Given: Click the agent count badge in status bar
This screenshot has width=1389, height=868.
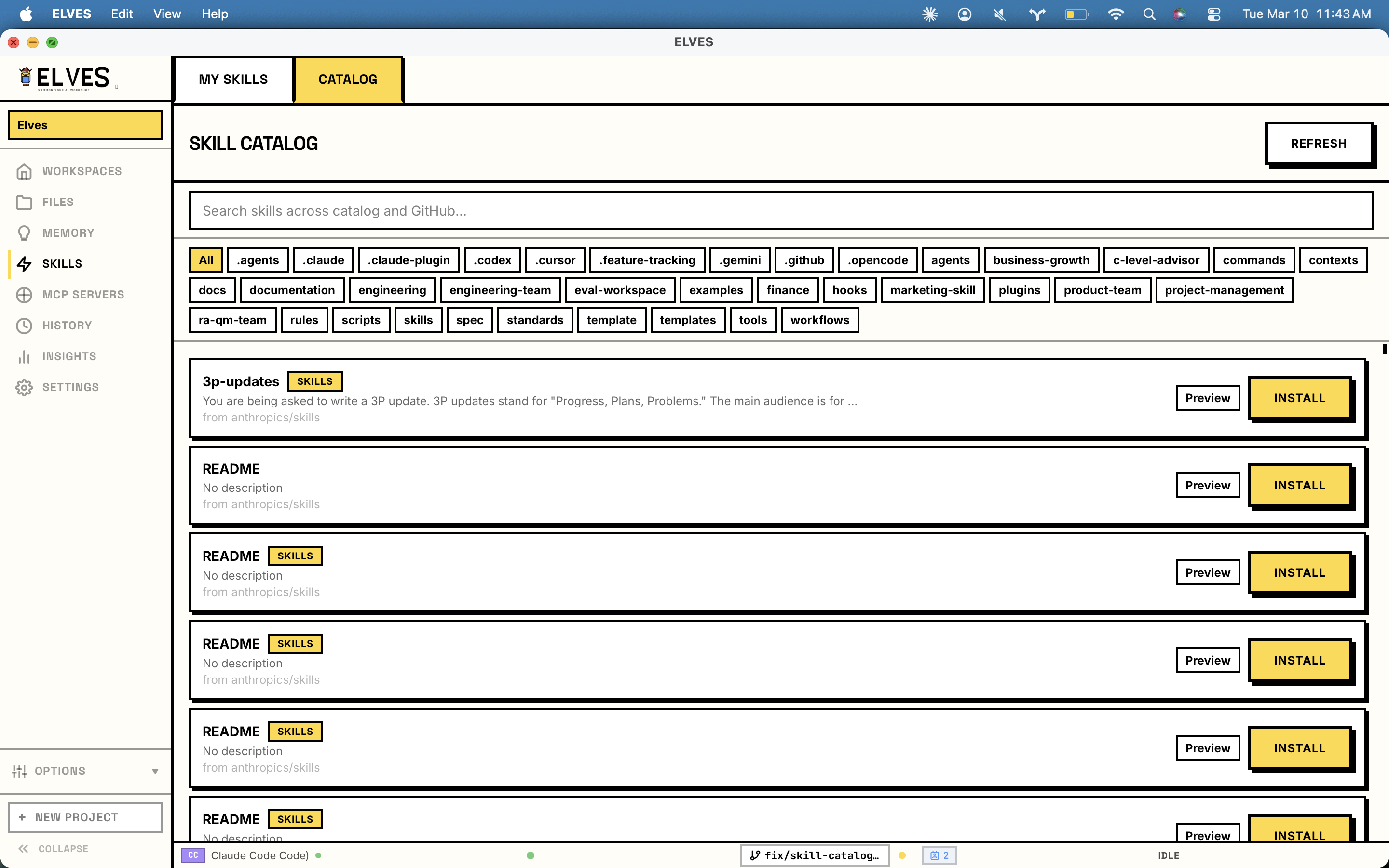Looking at the screenshot, I should coord(939,855).
